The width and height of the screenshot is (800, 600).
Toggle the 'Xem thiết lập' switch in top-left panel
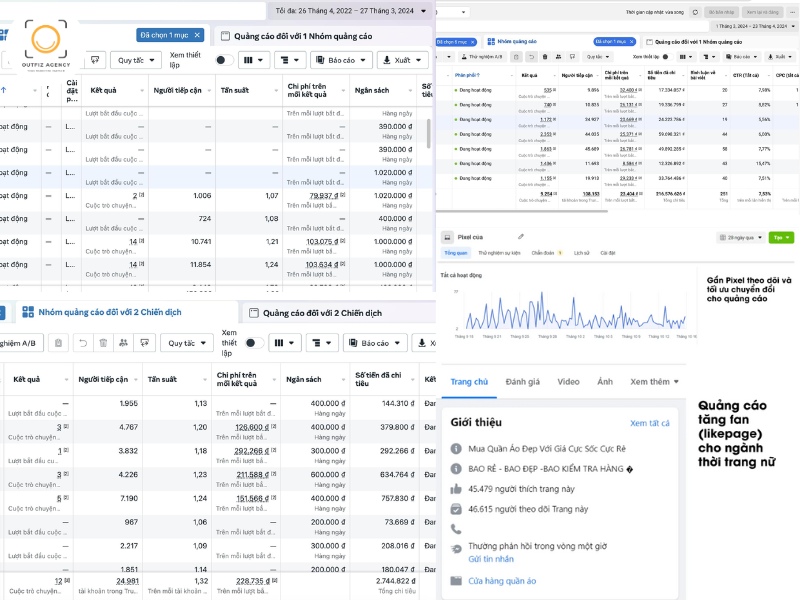pos(224,60)
